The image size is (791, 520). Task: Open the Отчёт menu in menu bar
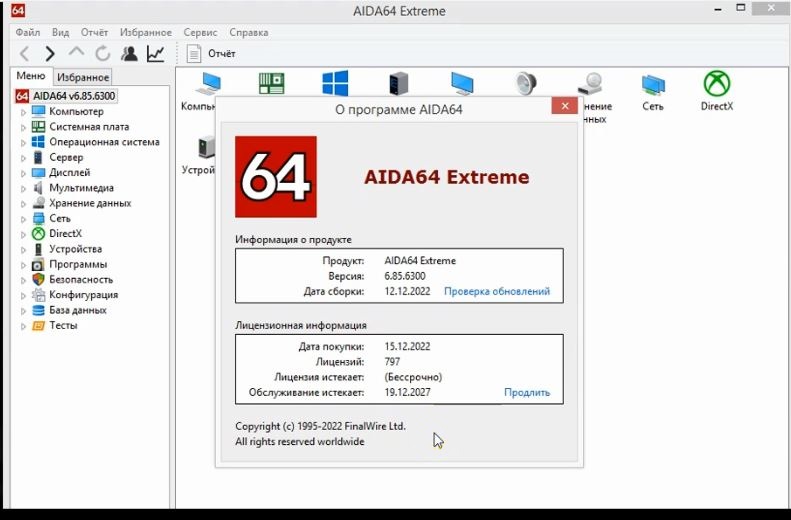[94, 32]
